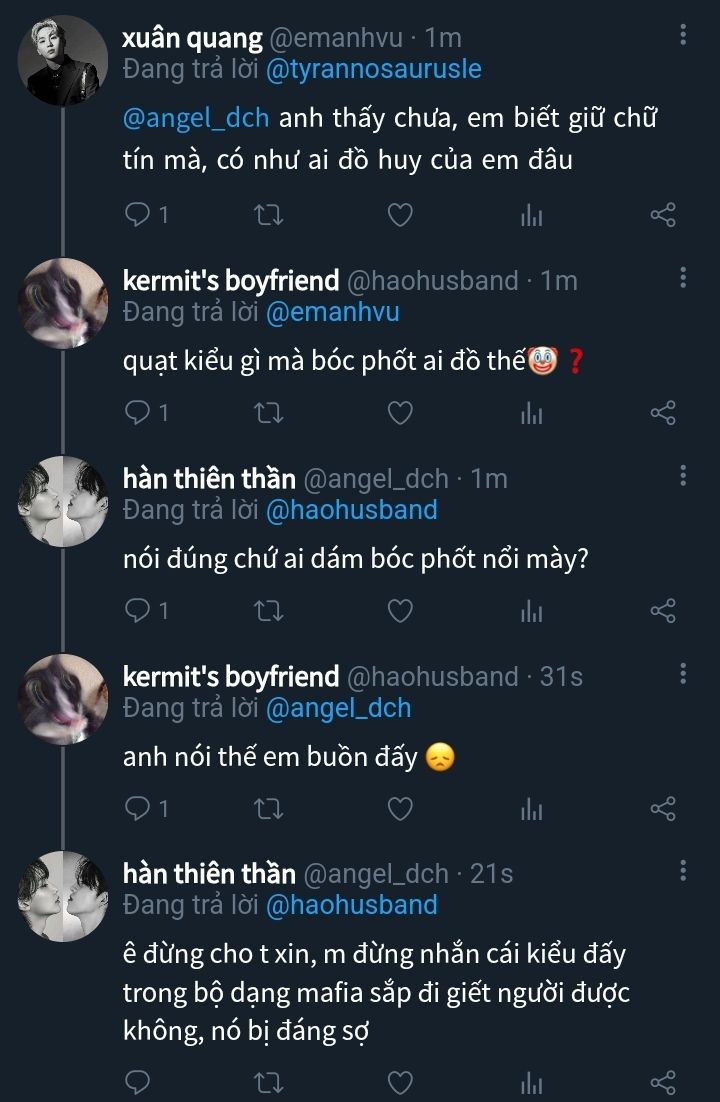Open the @angel_dch mention in xuân quang's tweet
720x1102 pixels.
pyautogui.click(x=196, y=117)
